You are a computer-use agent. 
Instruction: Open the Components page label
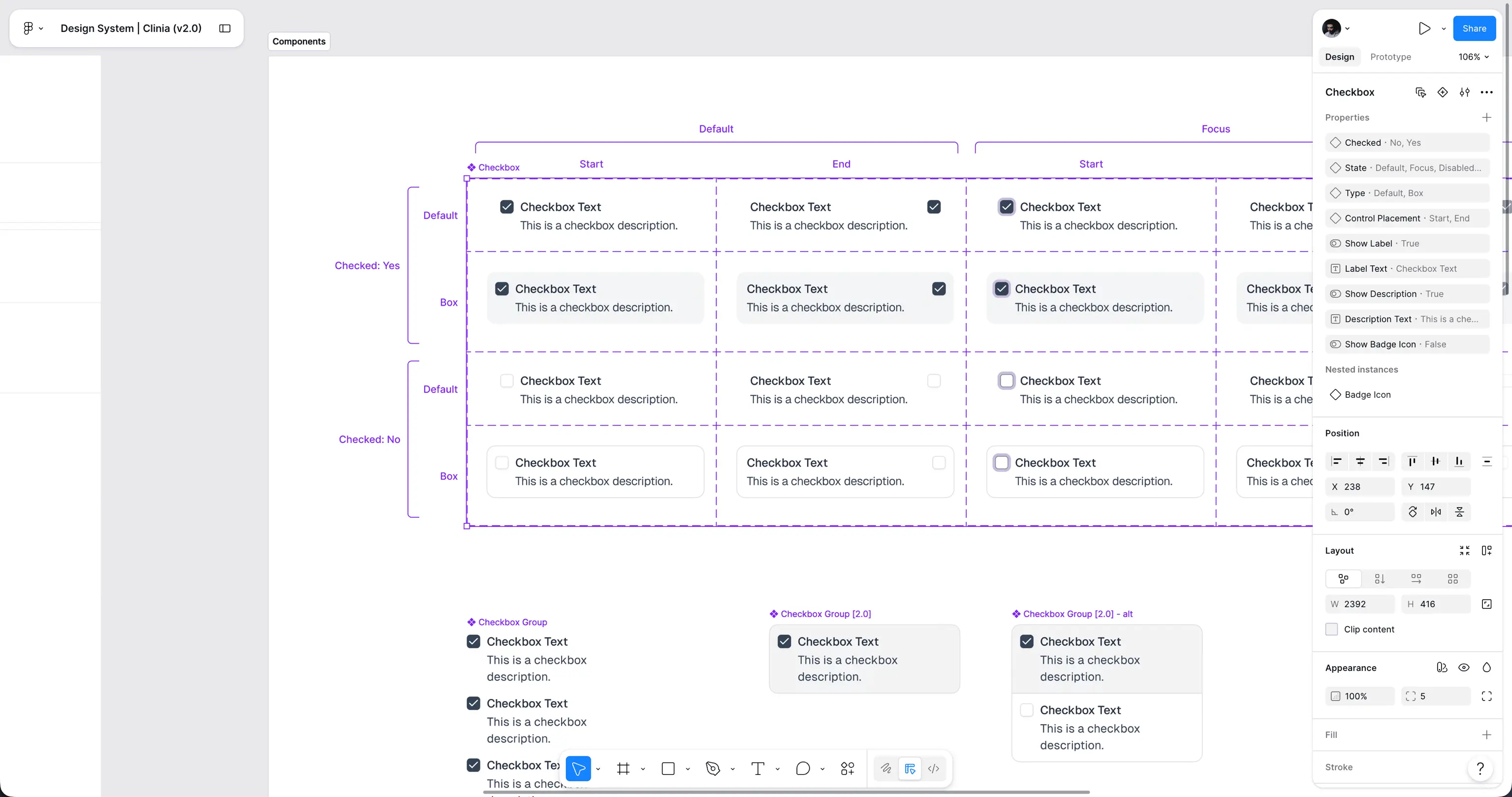[x=299, y=41]
